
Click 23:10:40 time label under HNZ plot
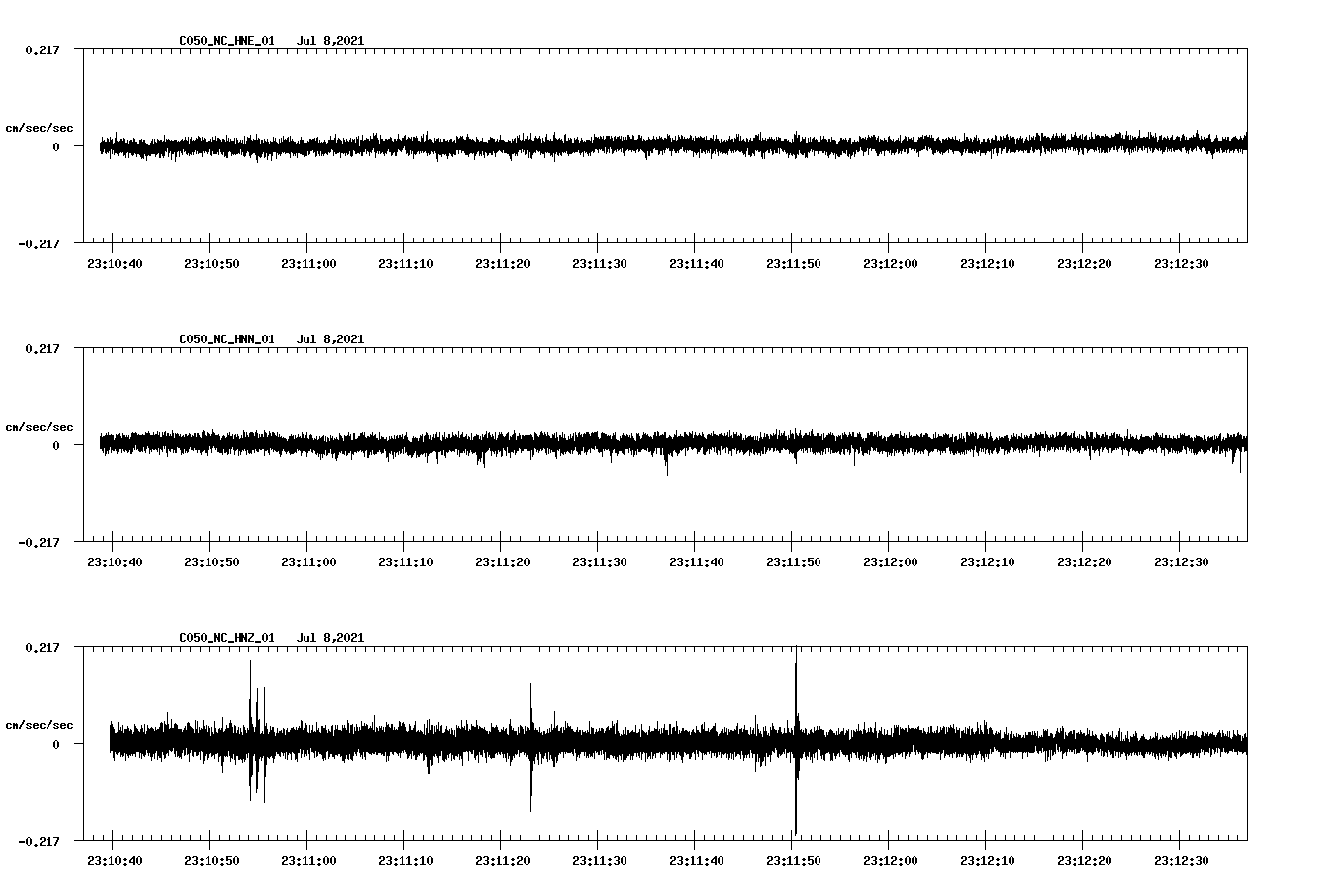(x=114, y=860)
